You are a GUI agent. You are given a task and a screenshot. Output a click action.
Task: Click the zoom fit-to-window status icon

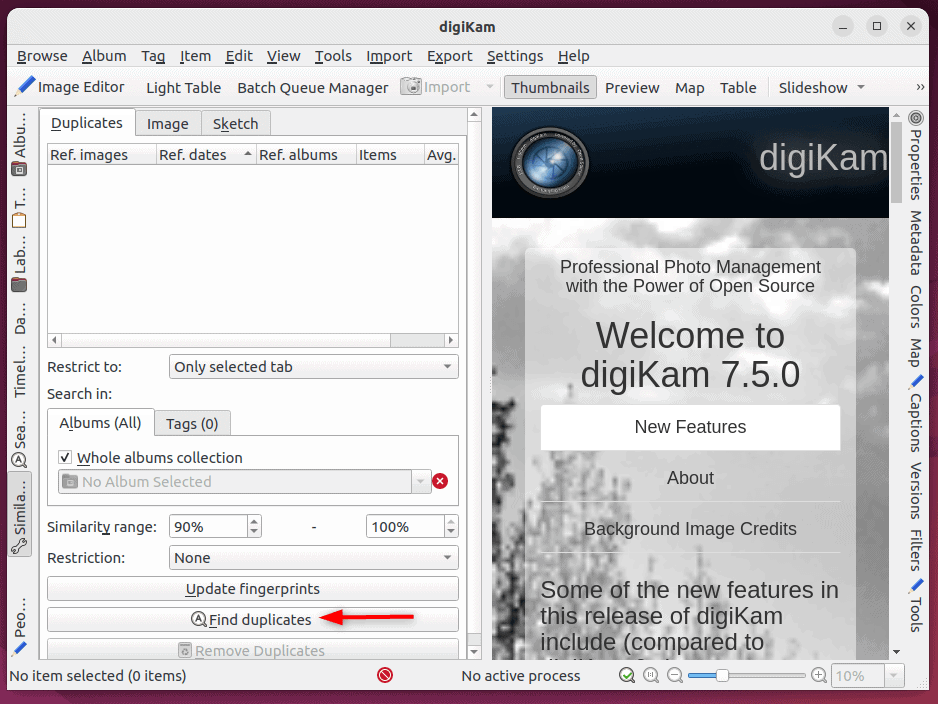[x=627, y=675]
